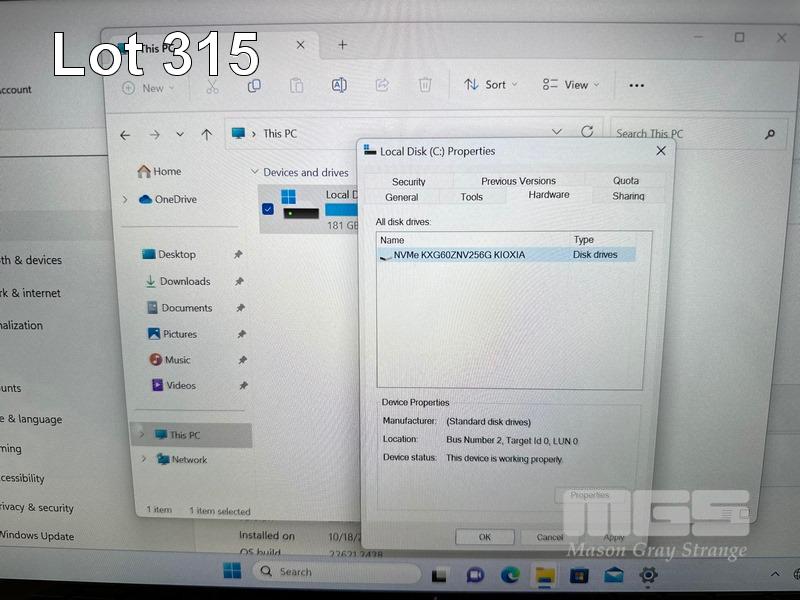Select the NVMe KIOXIA disk drive entry
The image size is (800, 600).
coord(458,255)
